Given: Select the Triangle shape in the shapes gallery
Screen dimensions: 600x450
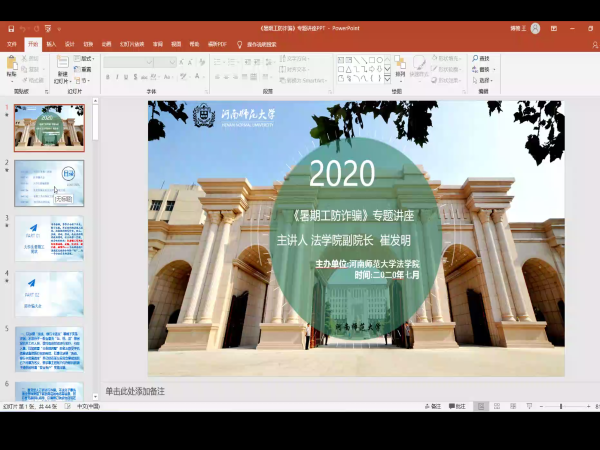Looking at the screenshot, I should (x=349, y=69).
